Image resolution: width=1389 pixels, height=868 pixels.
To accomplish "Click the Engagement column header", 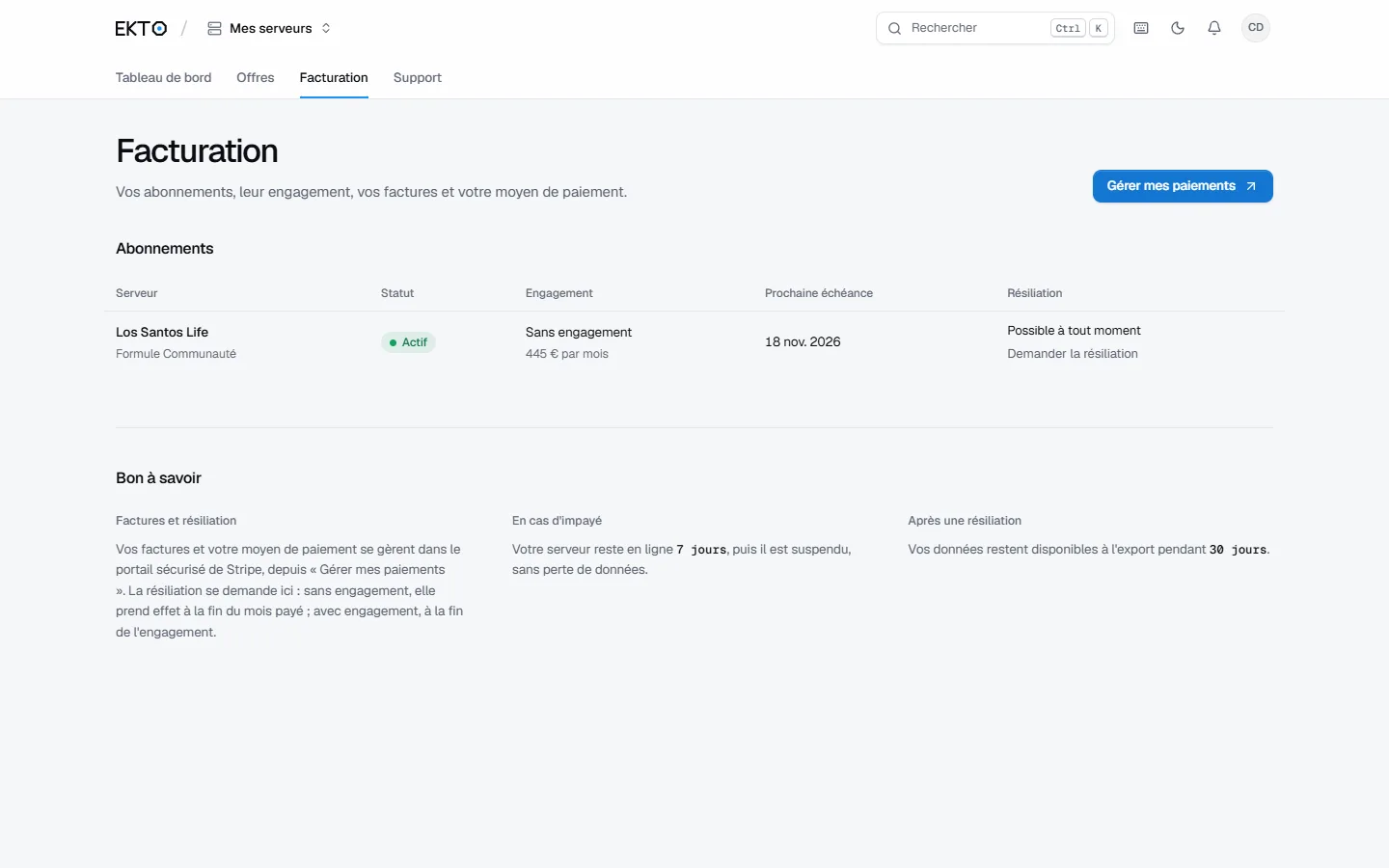I will pos(559,293).
